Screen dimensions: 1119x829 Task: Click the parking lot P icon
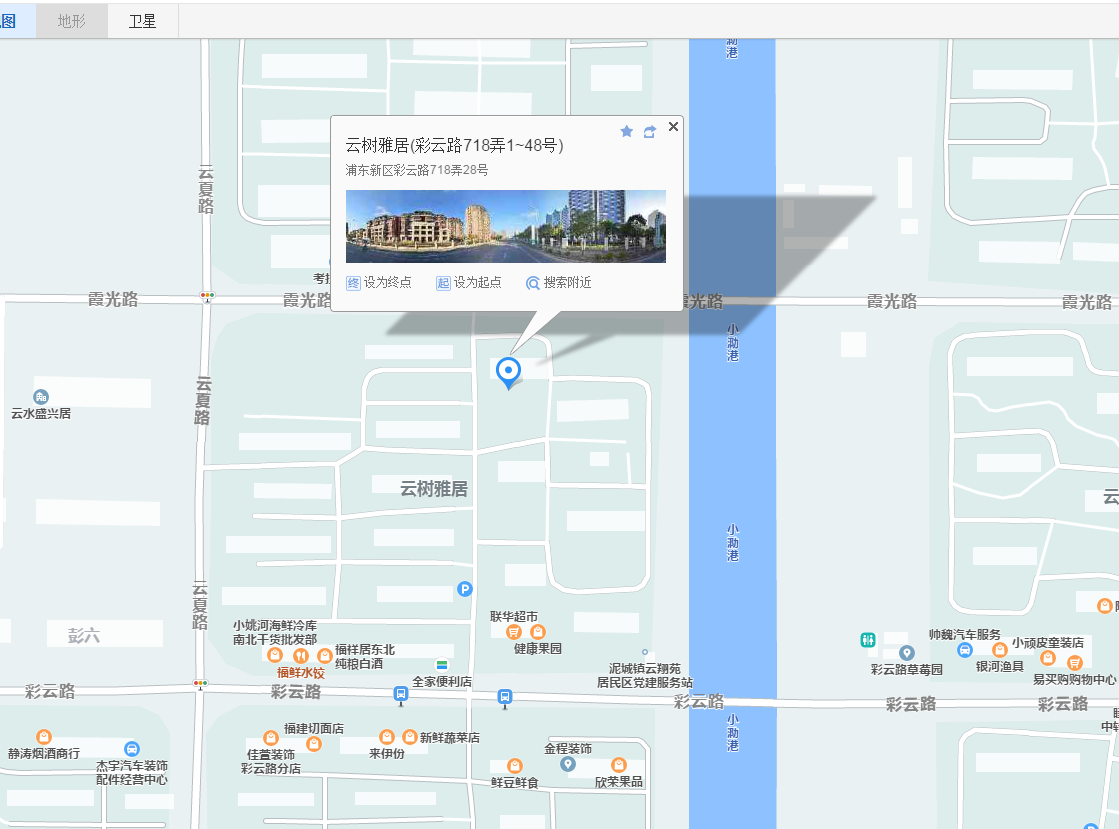point(464,589)
